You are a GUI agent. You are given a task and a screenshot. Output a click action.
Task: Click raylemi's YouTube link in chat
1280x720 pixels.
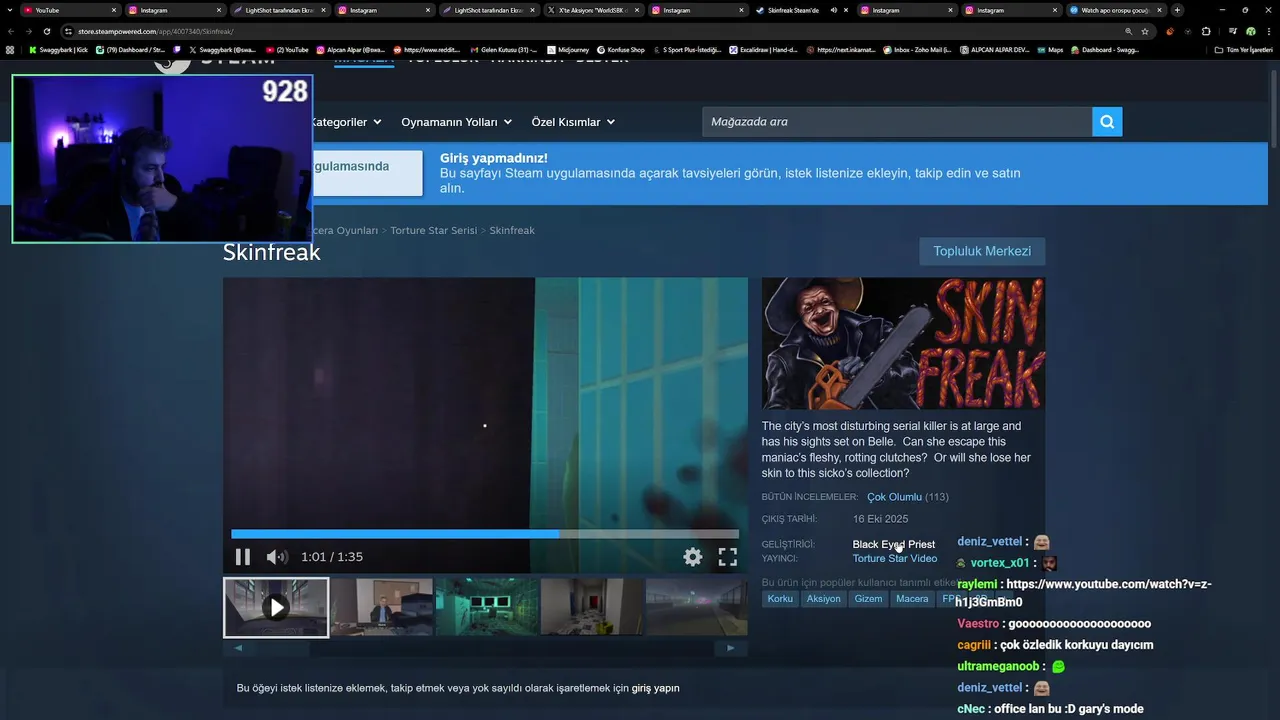(1083, 593)
